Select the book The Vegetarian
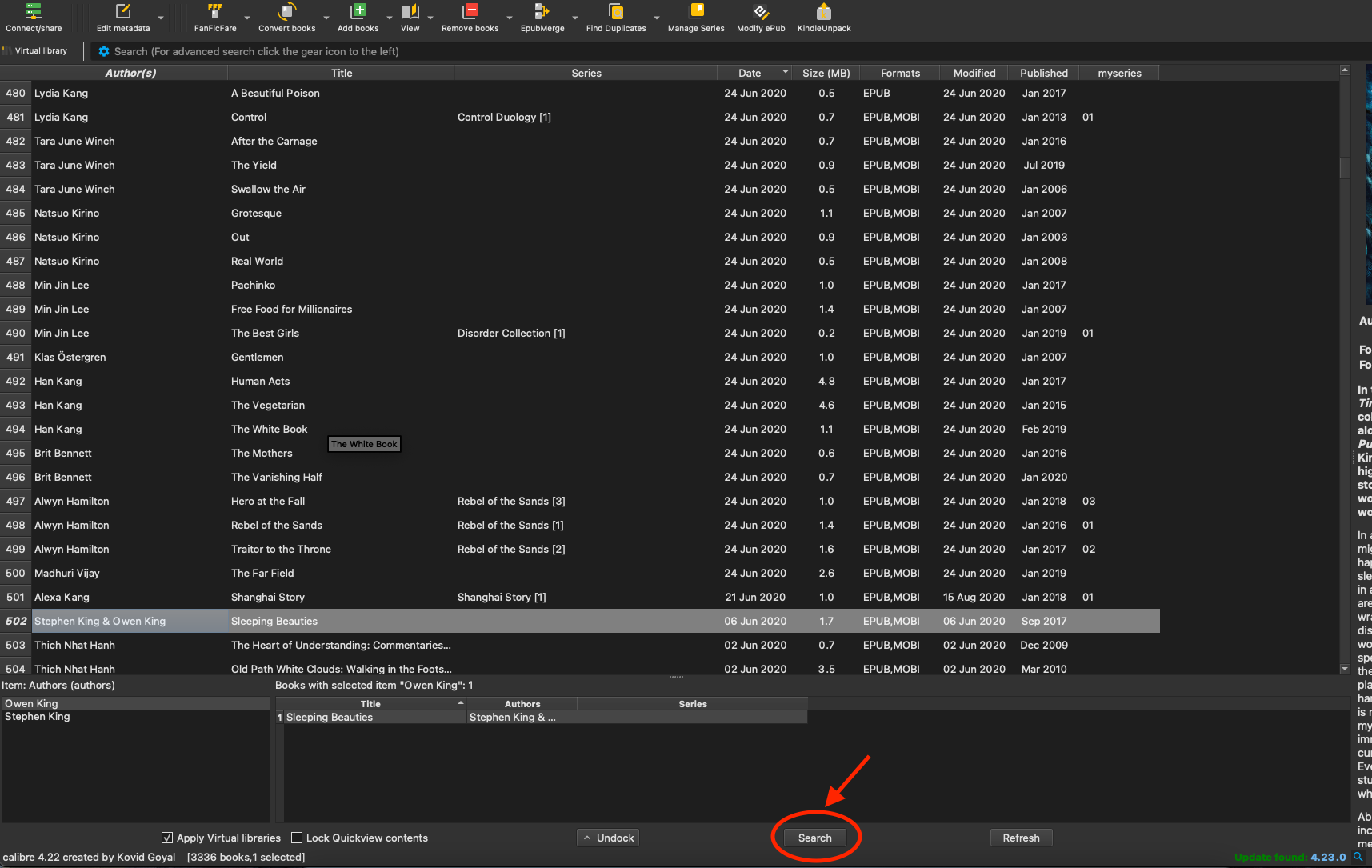This screenshot has height=868, width=1372. tap(268, 405)
